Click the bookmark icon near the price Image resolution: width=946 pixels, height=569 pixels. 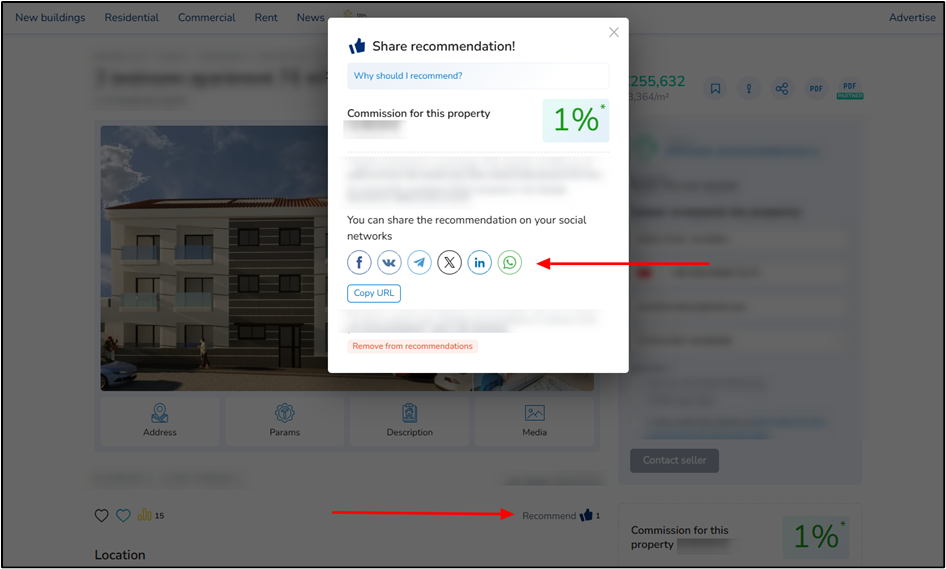[x=716, y=89]
